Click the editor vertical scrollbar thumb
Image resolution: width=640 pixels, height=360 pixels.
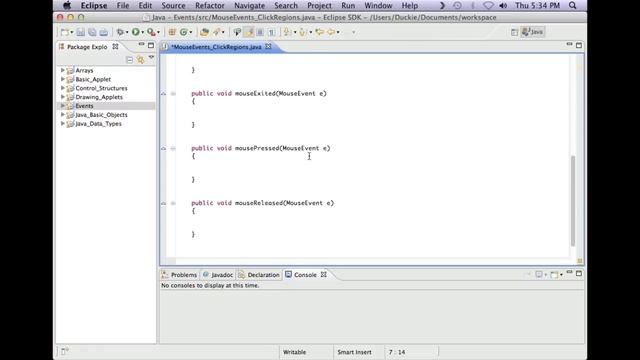[573, 200]
